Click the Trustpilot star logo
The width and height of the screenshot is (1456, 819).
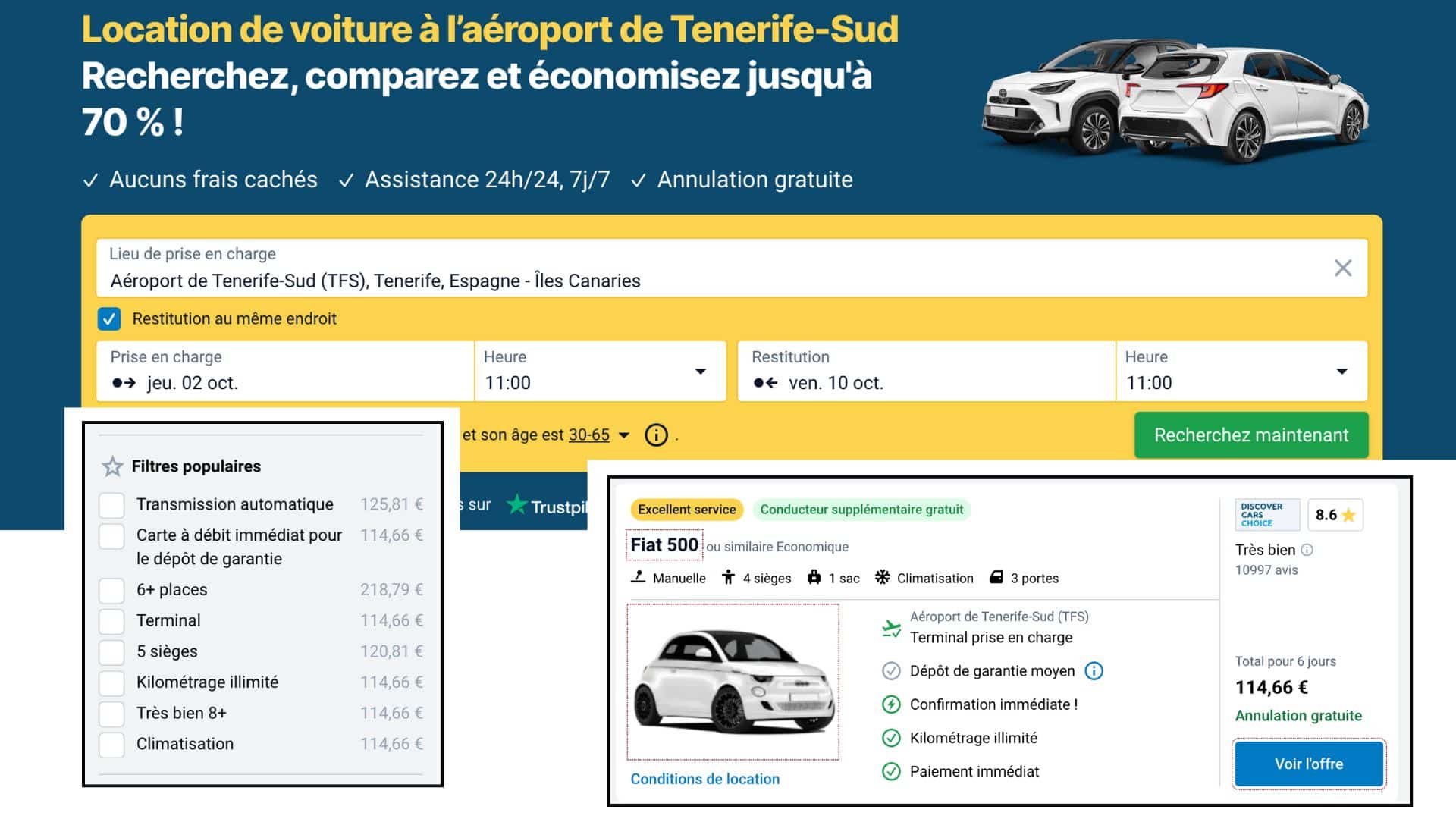click(517, 504)
